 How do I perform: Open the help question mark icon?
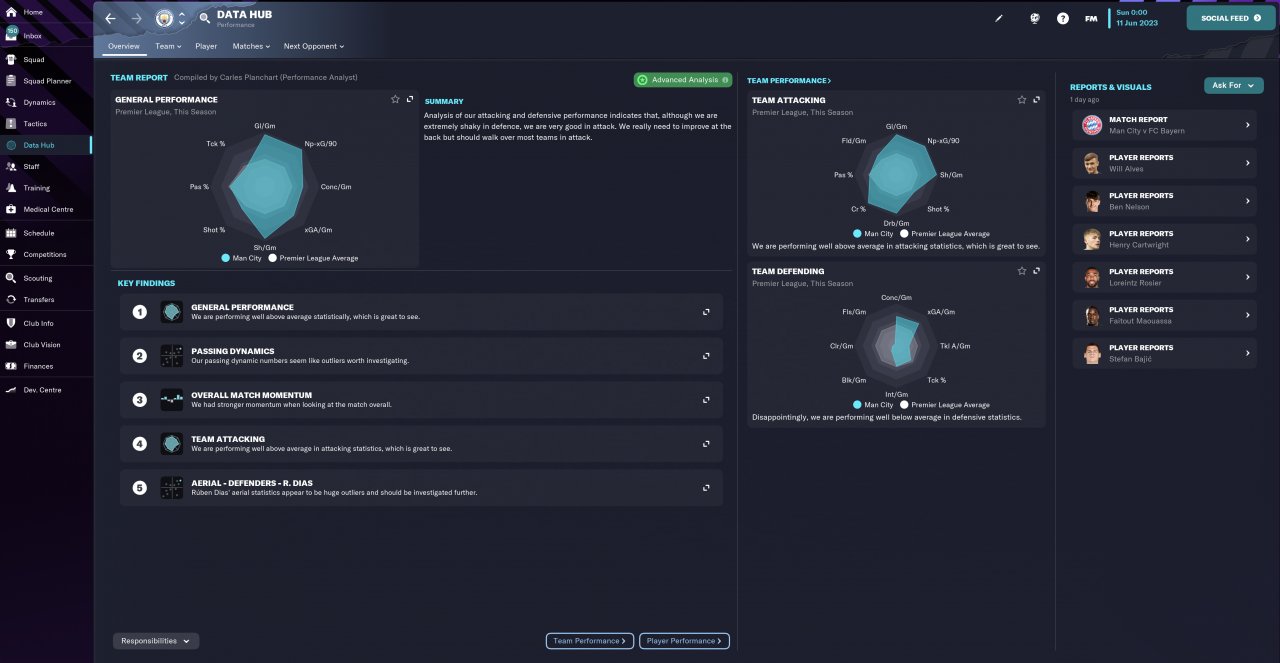click(1062, 18)
